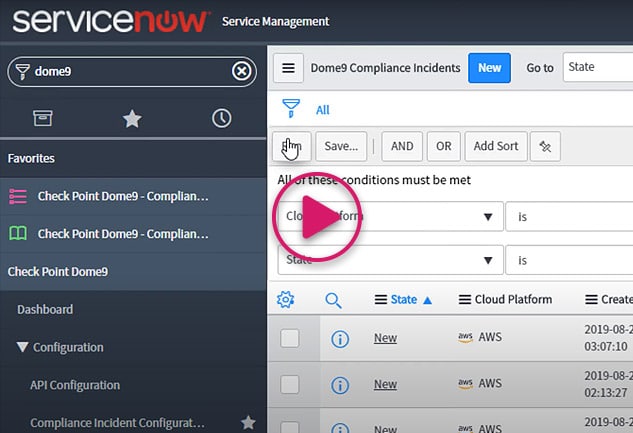This screenshot has height=433, width=633.
Task: Click Dome9 Compliance Incidents list title
Action: (x=385, y=68)
